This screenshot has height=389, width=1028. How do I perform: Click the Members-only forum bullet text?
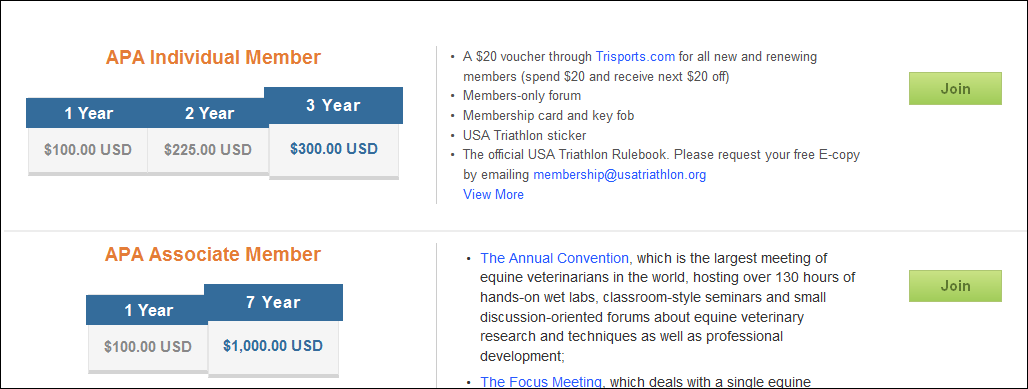tap(522, 96)
